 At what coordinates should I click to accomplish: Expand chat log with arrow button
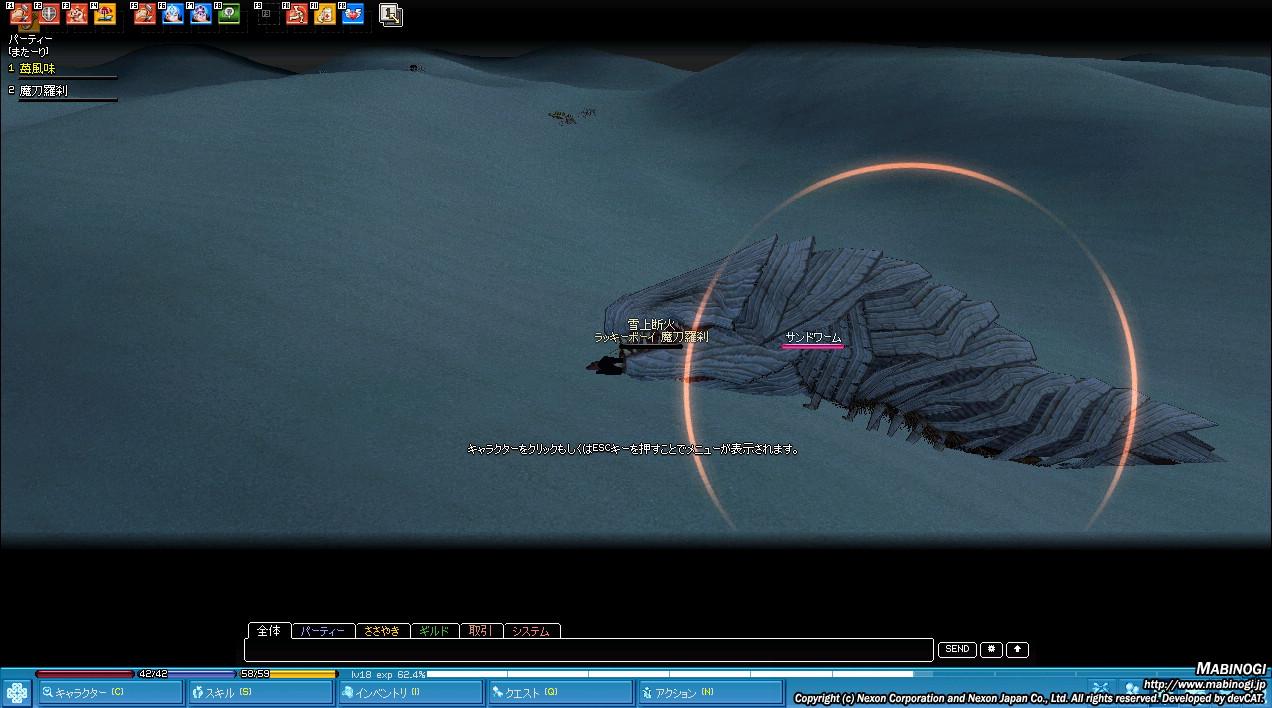point(1017,649)
